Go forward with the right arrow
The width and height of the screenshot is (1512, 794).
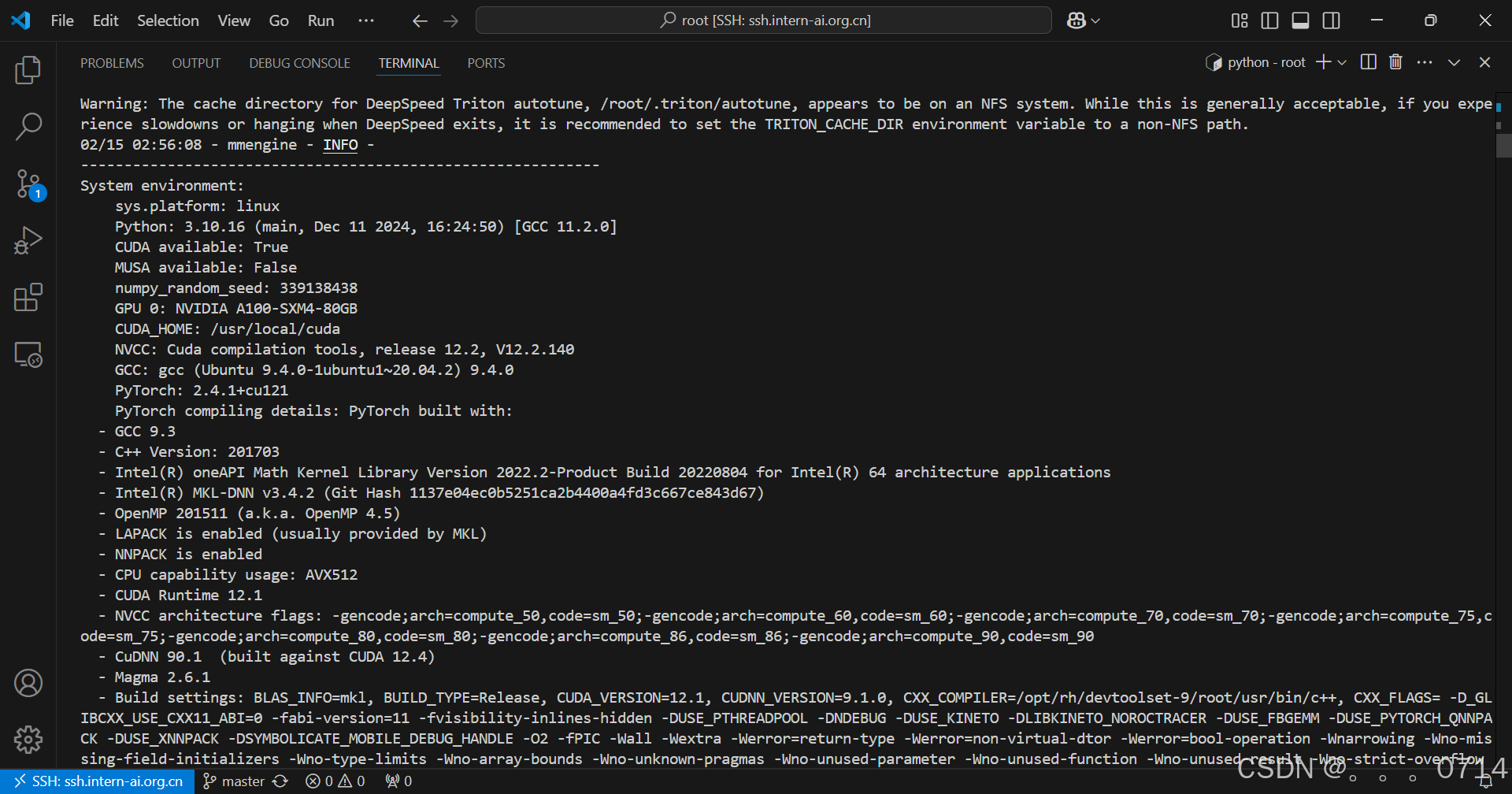(451, 21)
